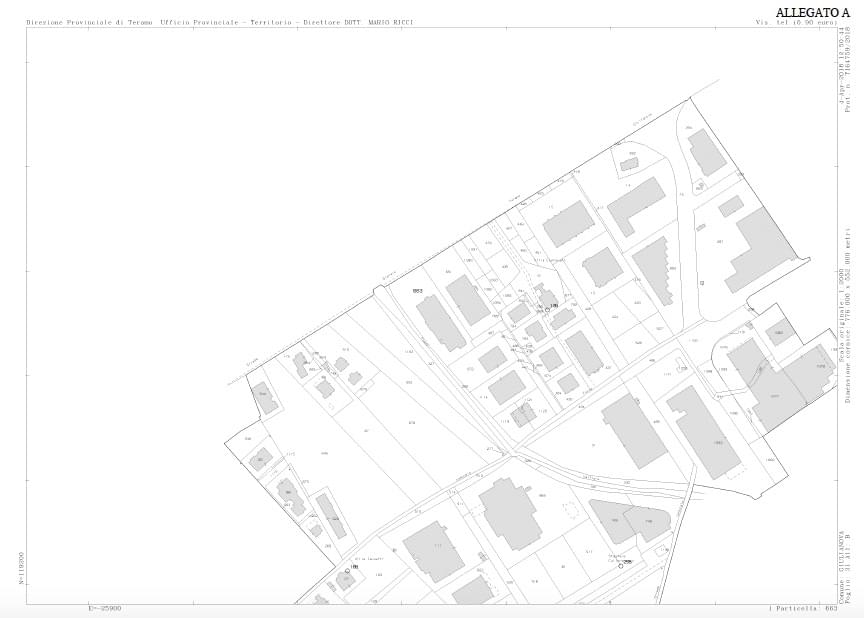The height and width of the screenshot is (618, 864).
Task: Click the survey point circle at bottom left
Action: (x=348, y=570)
